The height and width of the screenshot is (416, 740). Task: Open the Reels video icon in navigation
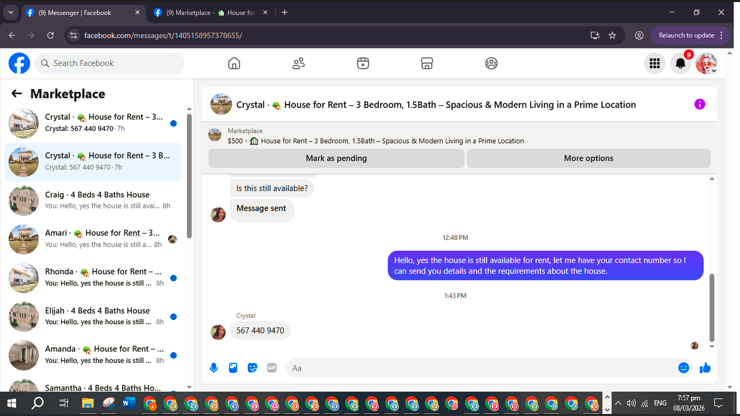[x=363, y=63]
